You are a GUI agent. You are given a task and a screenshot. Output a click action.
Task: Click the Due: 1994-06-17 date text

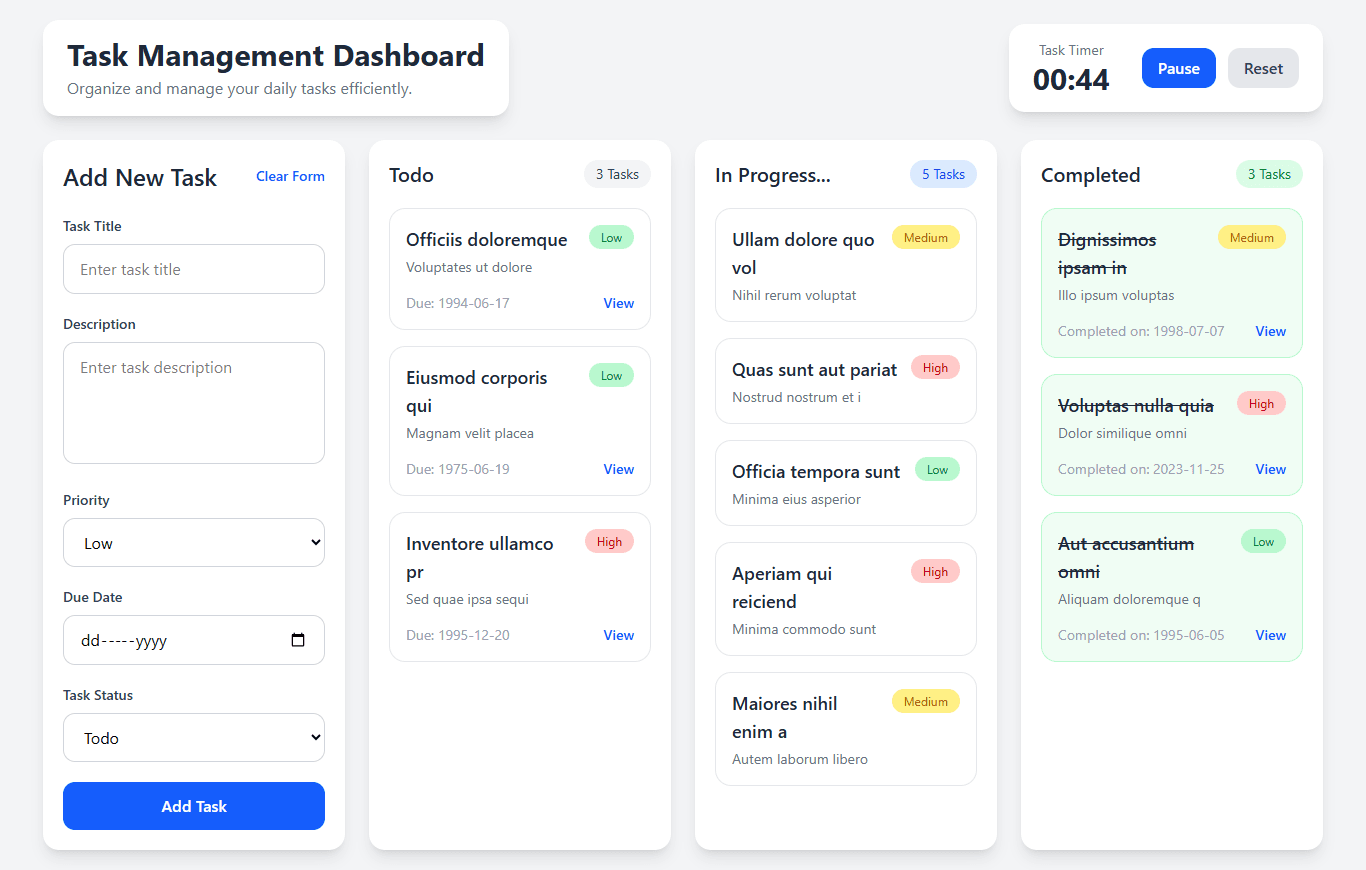click(458, 303)
